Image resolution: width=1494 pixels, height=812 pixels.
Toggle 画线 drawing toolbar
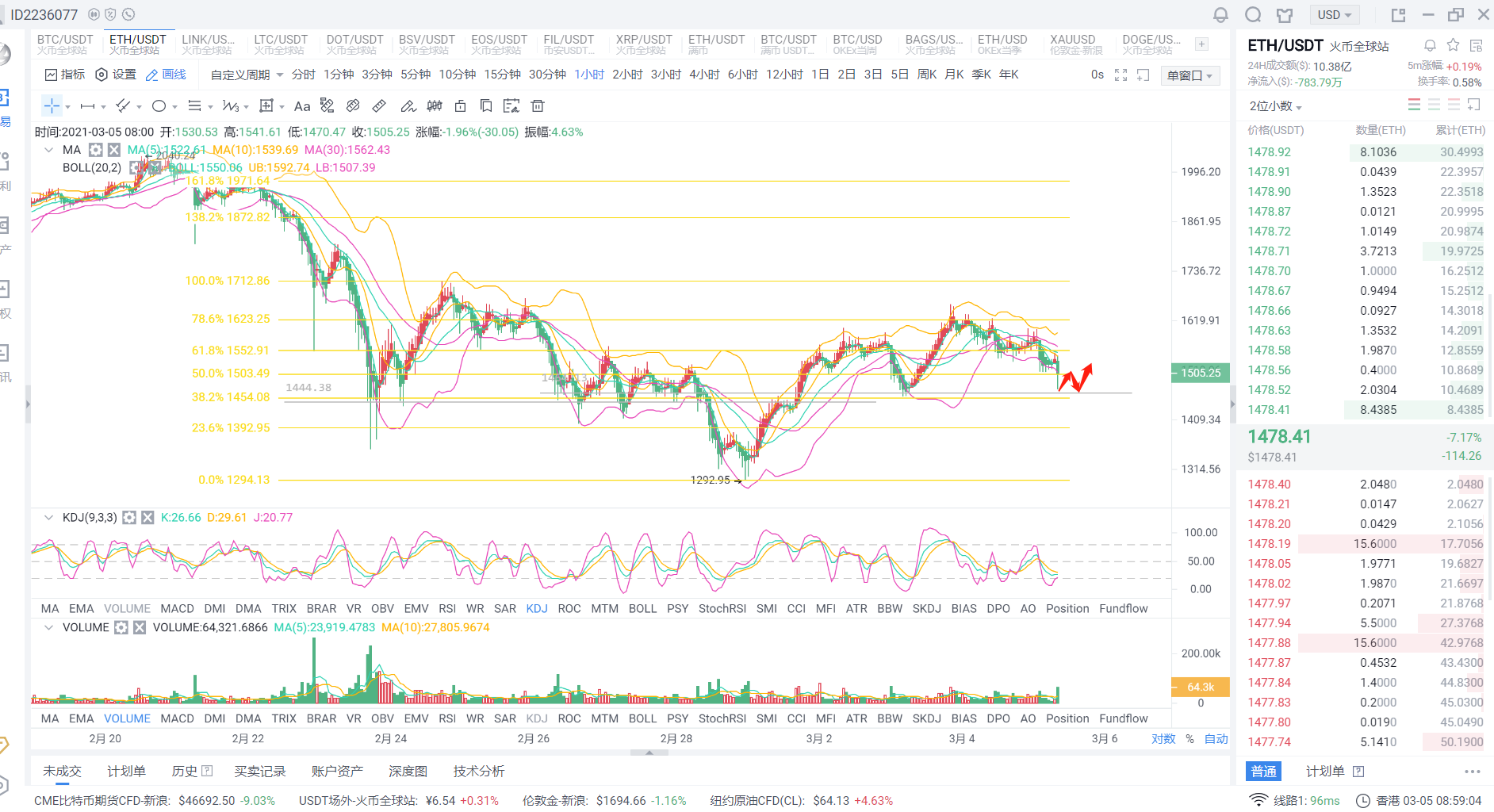coord(166,75)
